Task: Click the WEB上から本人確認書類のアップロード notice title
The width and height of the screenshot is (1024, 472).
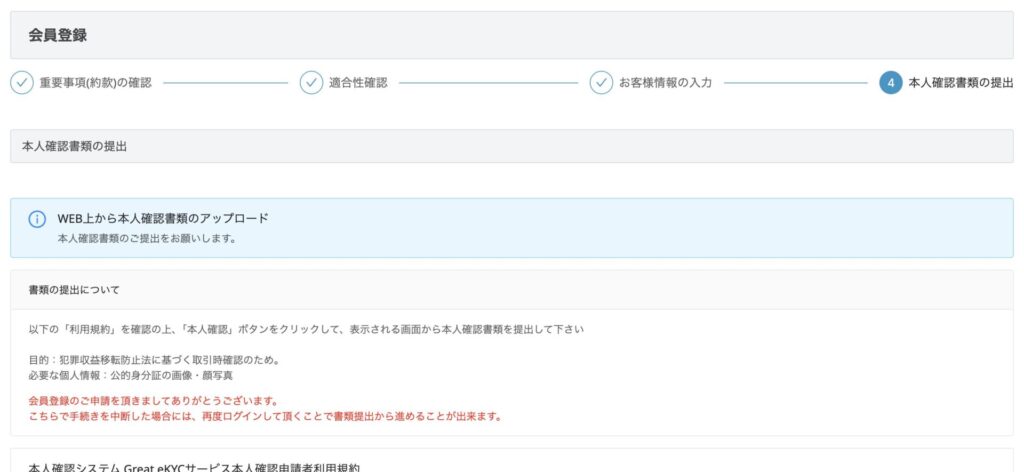Action: 163,218
